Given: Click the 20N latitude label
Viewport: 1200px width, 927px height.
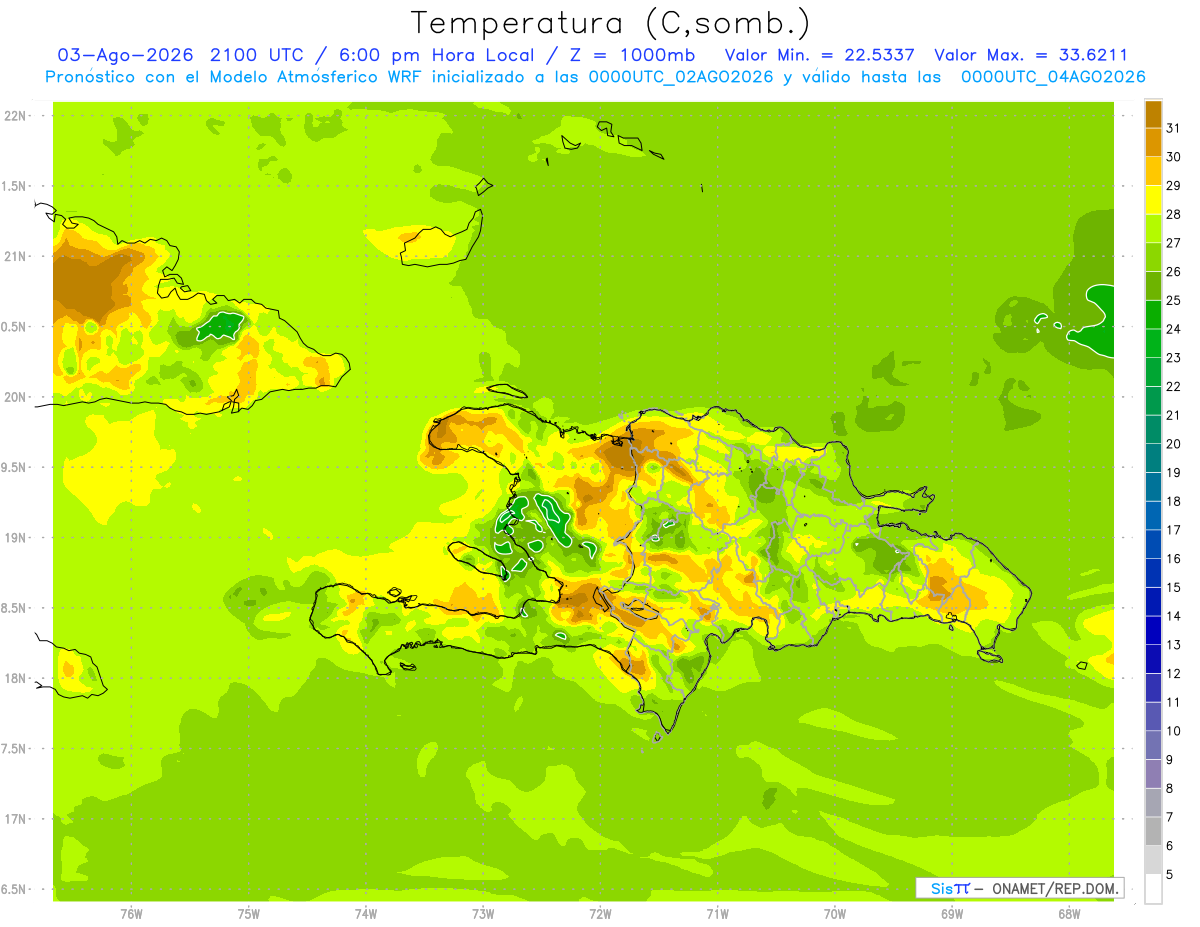Looking at the screenshot, I should point(15,397).
